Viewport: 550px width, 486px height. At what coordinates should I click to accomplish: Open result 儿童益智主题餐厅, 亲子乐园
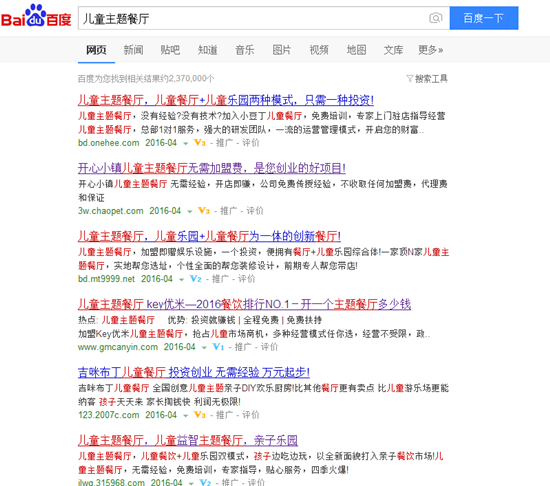pyautogui.click(x=188, y=440)
